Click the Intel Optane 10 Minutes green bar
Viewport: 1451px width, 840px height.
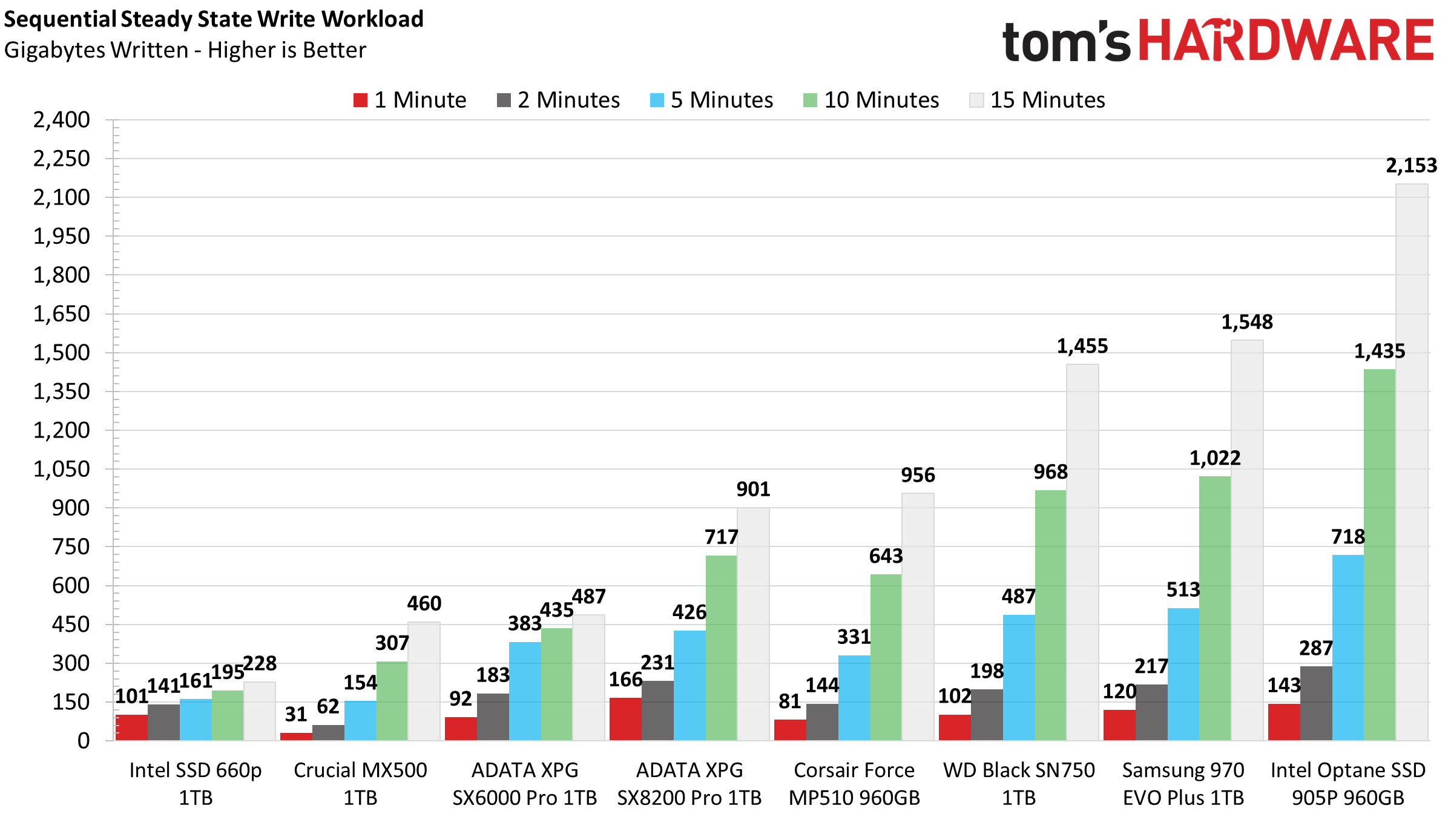[1380, 554]
